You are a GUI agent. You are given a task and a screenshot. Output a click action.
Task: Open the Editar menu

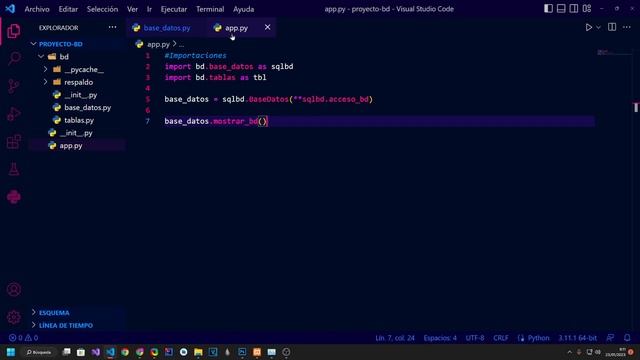(x=68, y=9)
